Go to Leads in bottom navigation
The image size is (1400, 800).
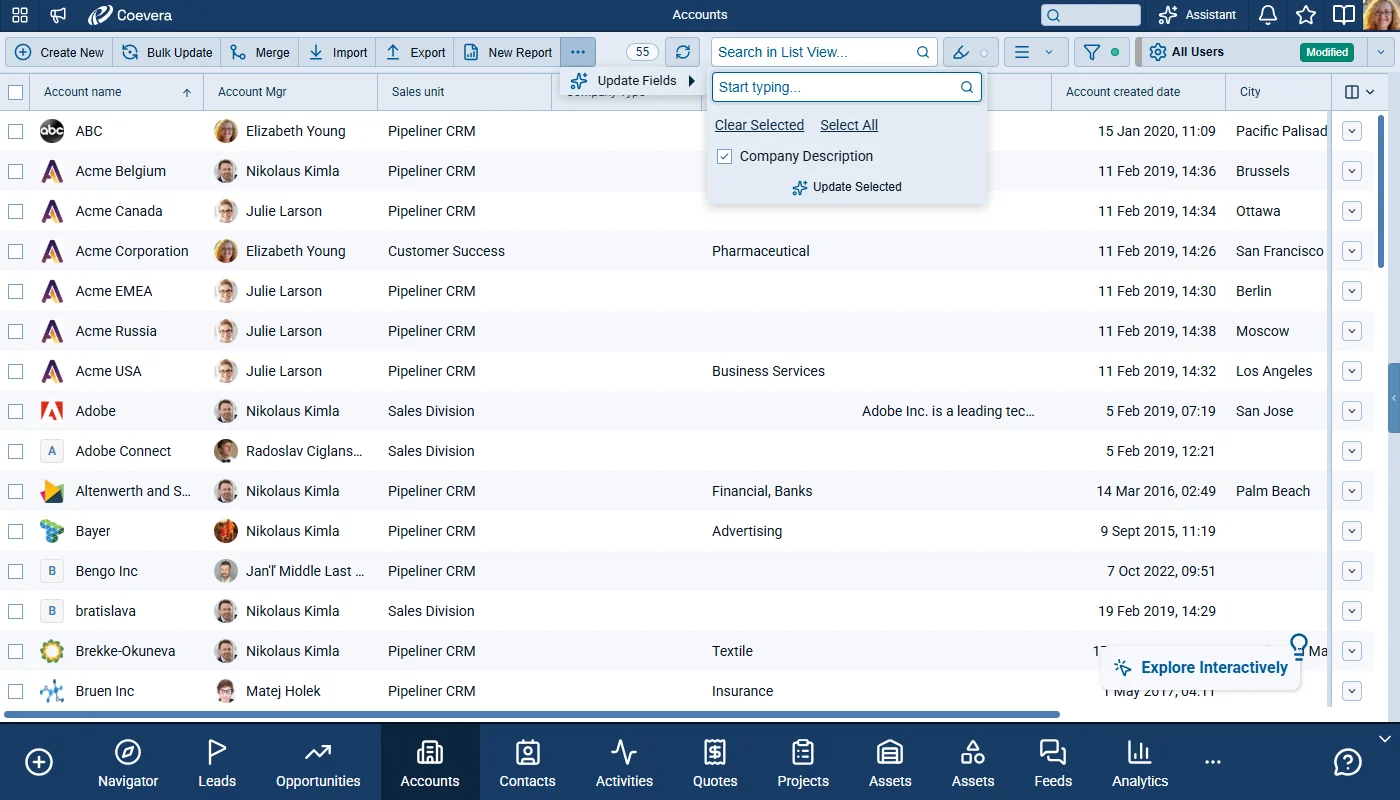pyautogui.click(x=217, y=764)
